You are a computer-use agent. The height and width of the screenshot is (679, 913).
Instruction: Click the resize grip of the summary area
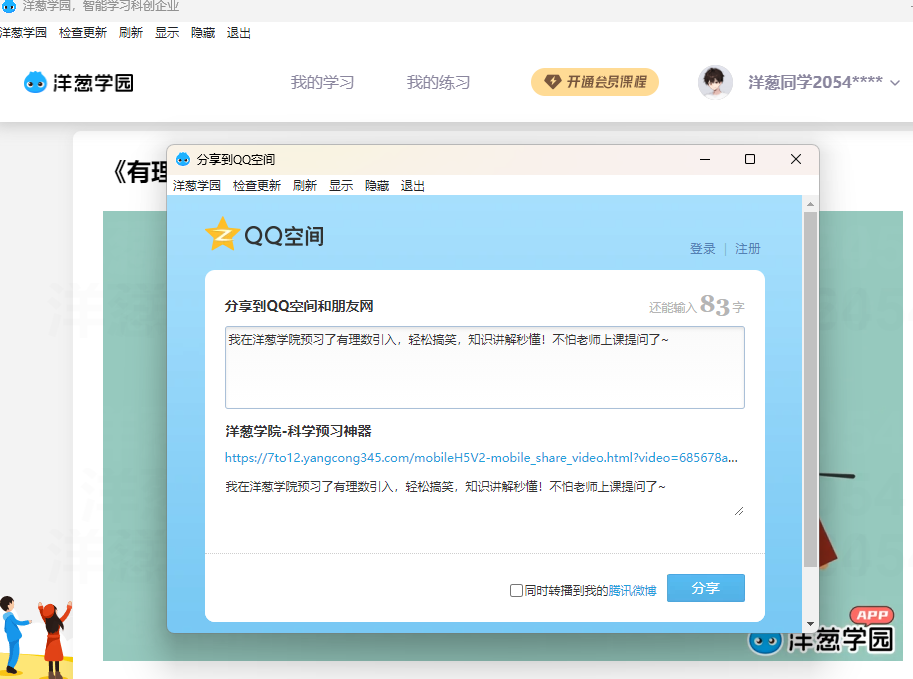(739, 511)
